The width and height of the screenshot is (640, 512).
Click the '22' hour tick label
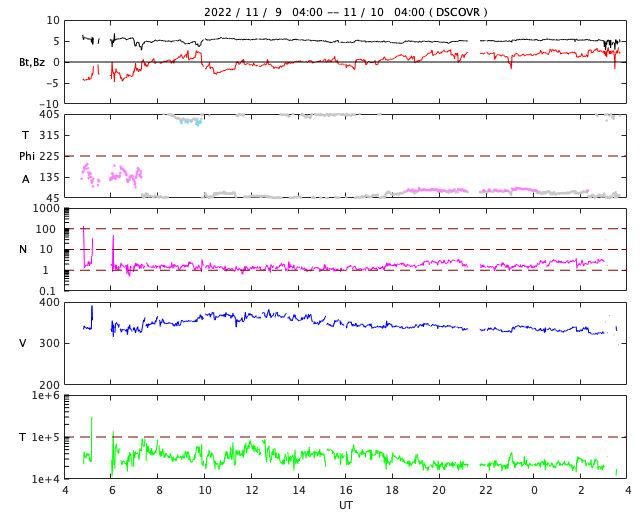(x=486, y=490)
